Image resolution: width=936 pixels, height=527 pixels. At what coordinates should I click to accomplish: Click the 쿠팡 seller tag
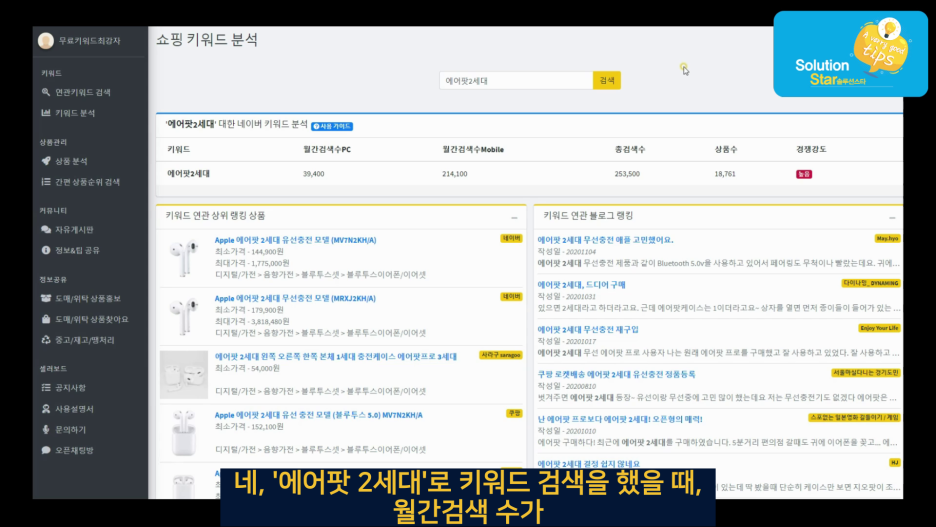(514, 413)
